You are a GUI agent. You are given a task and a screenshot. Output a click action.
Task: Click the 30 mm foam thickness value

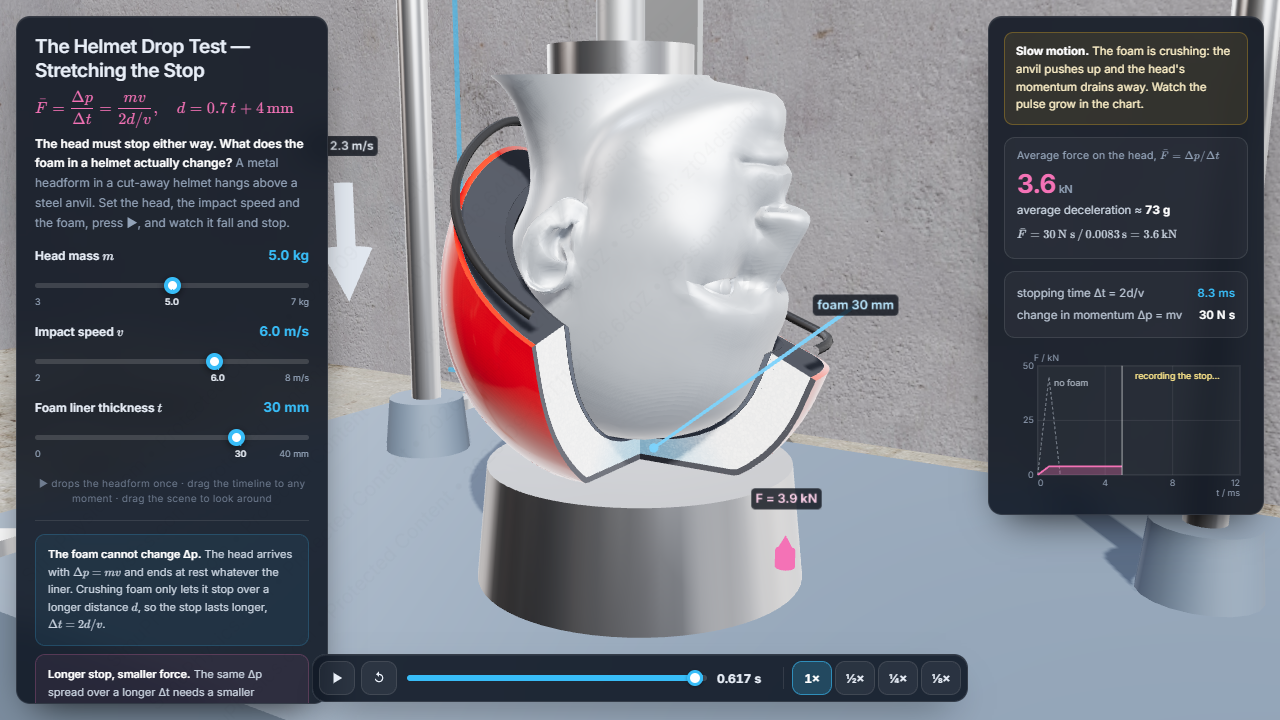[x=286, y=407]
